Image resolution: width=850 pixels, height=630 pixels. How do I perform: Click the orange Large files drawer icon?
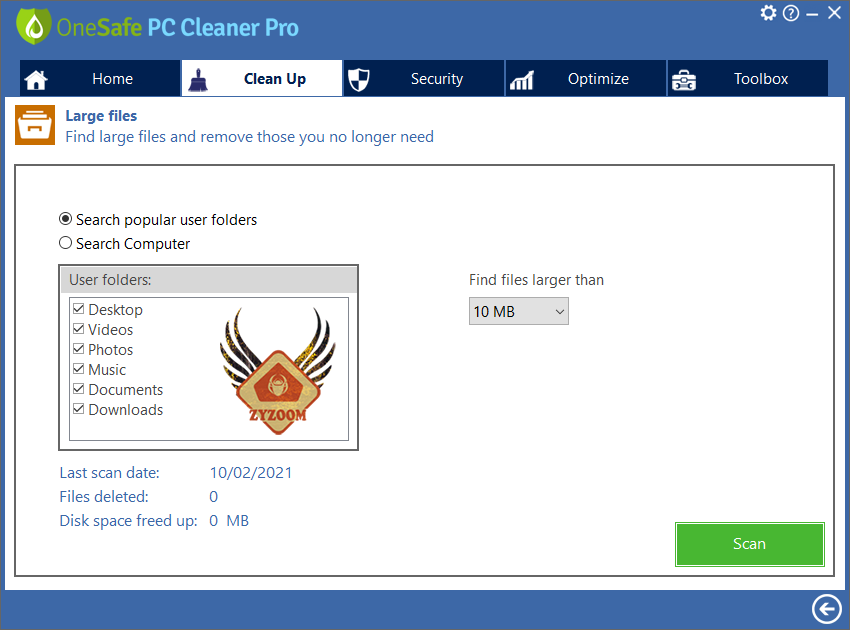[x=35, y=125]
